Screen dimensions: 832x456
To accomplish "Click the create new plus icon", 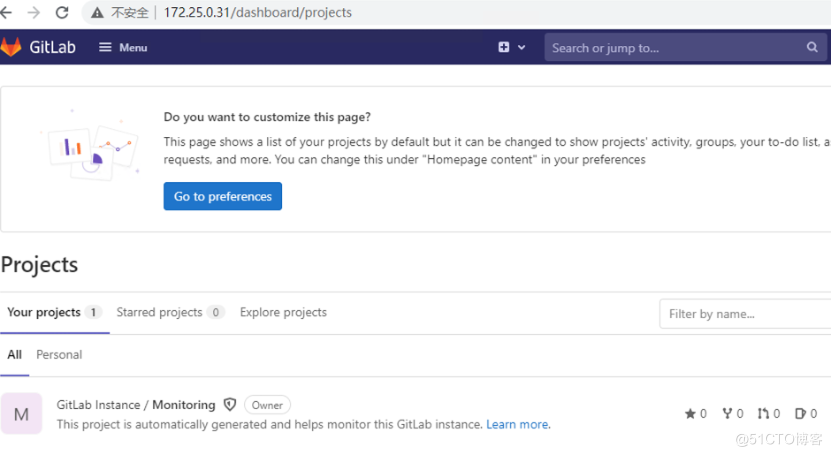I will tap(504, 47).
